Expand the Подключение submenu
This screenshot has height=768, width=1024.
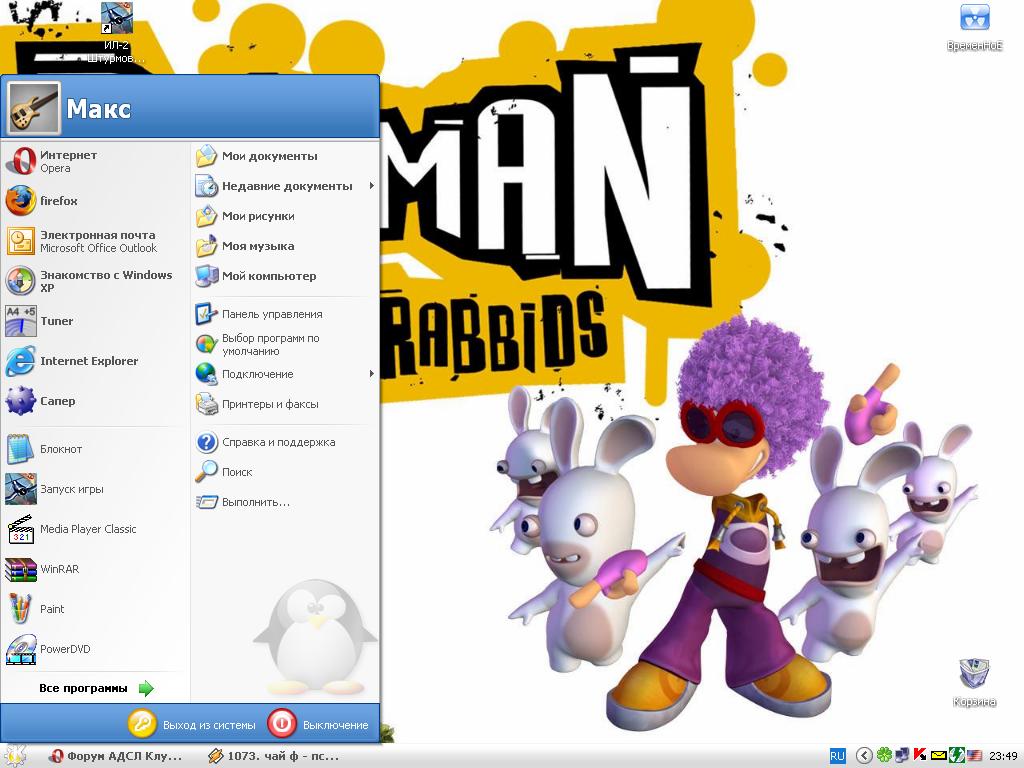[285, 374]
